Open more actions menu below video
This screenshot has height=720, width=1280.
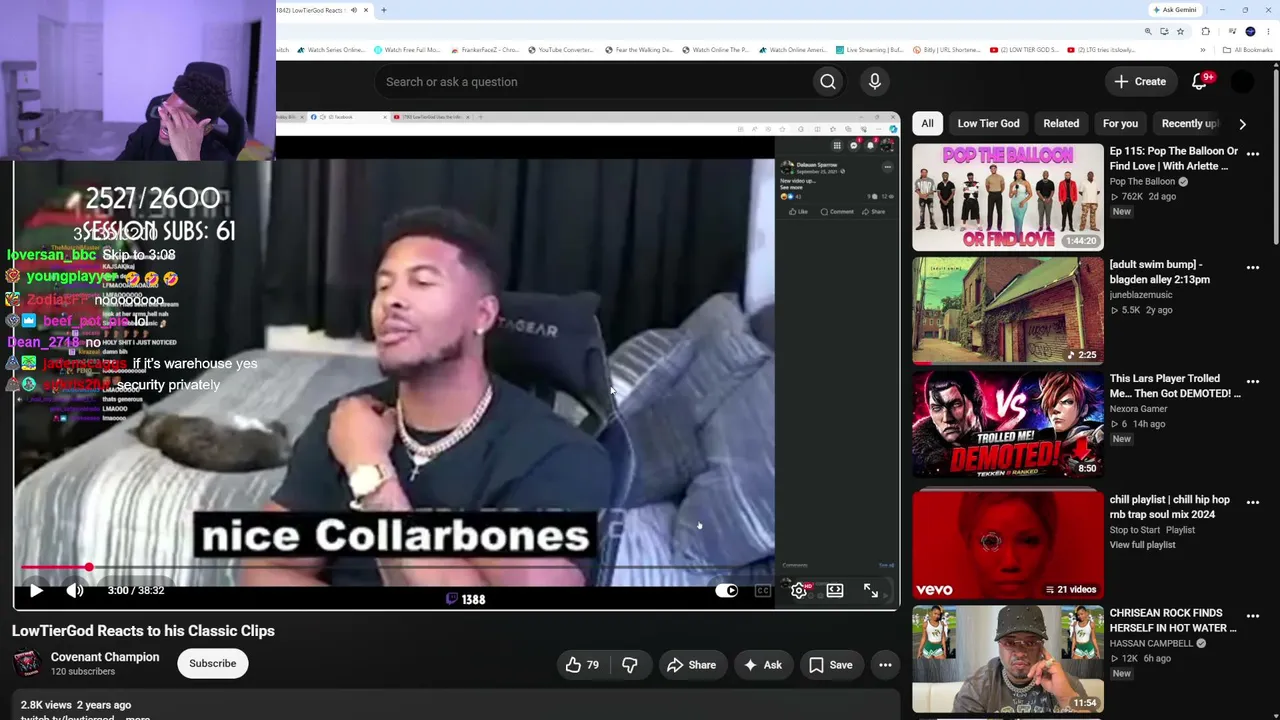click(885, 665)
